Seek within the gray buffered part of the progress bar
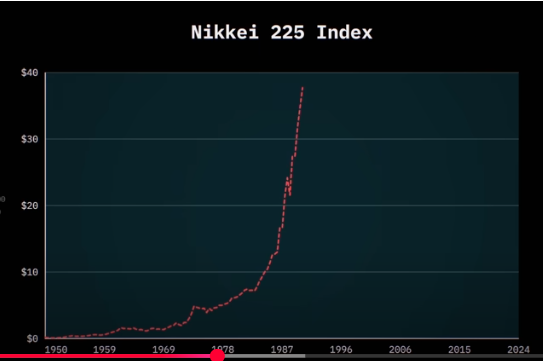543x361 pixels. [265, 356]
